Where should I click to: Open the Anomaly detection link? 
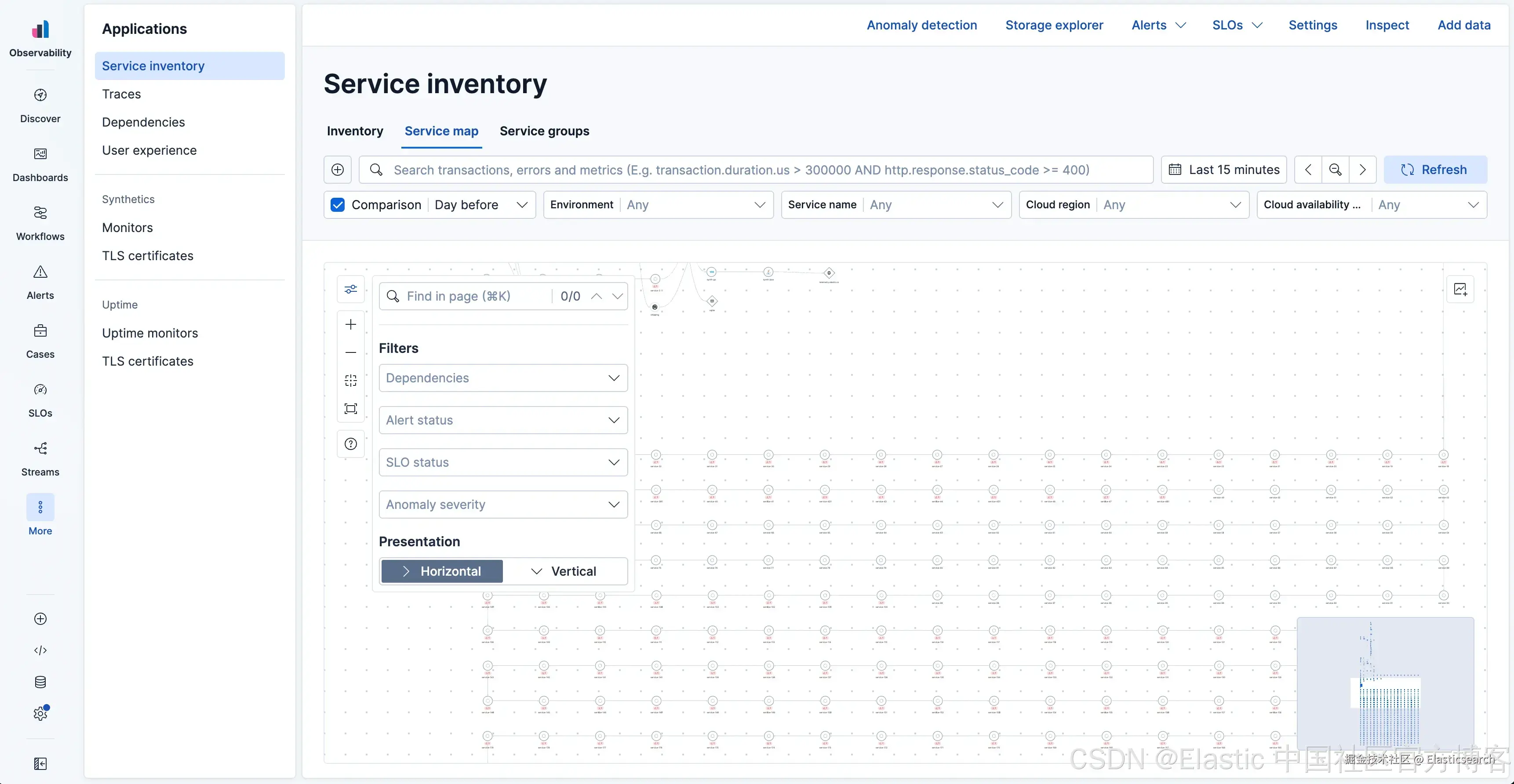coord(921,25)
